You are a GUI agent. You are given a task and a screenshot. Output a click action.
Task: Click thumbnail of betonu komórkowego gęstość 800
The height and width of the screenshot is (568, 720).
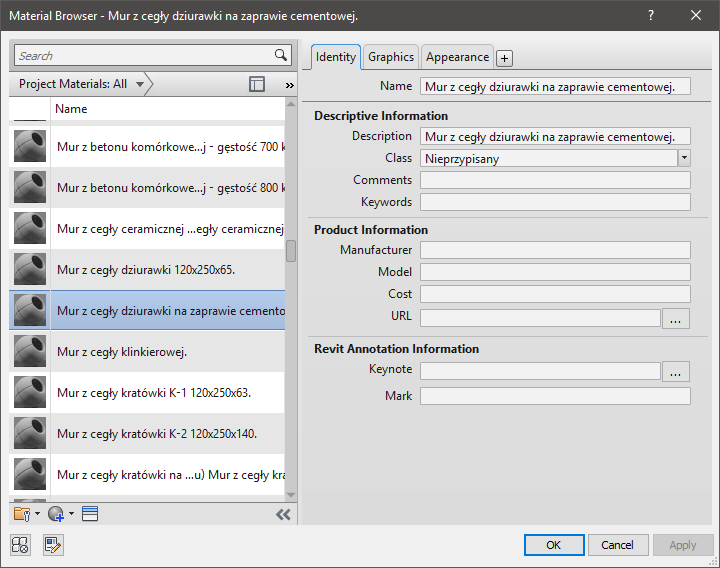(30, 187)
